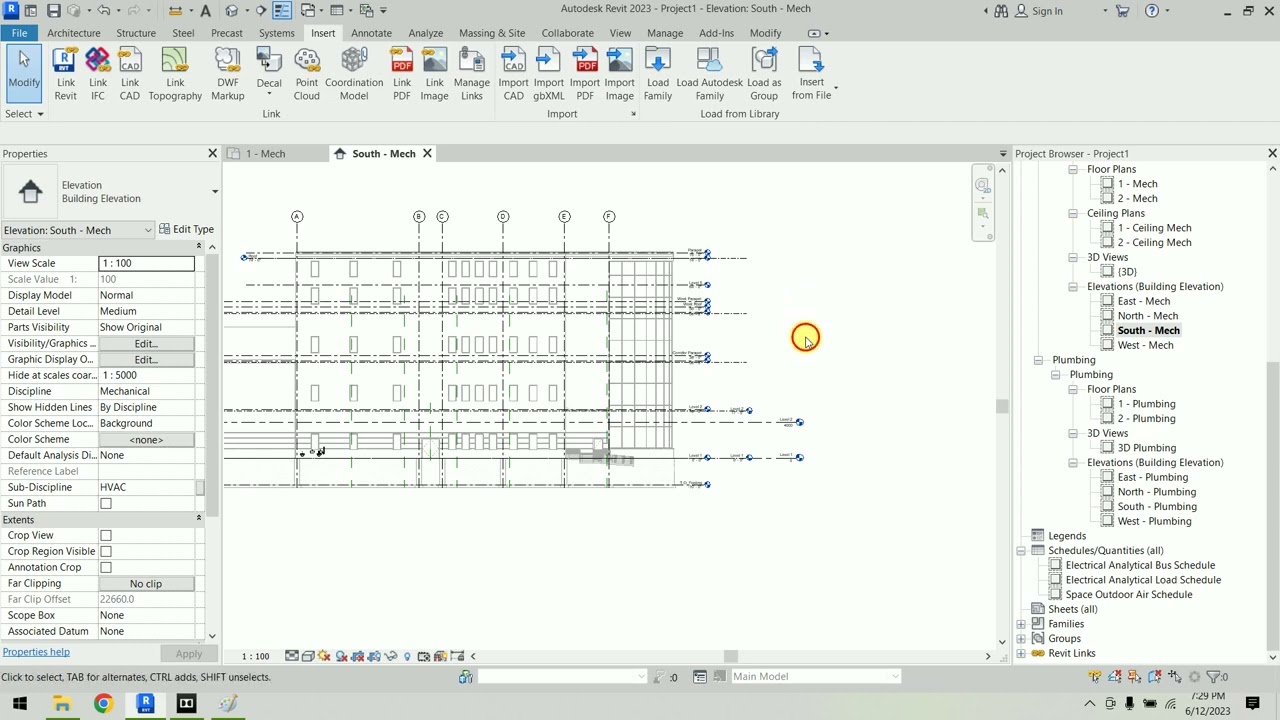
Task: Click the Text tool in quick access toolbar
Action: (205, 11)
